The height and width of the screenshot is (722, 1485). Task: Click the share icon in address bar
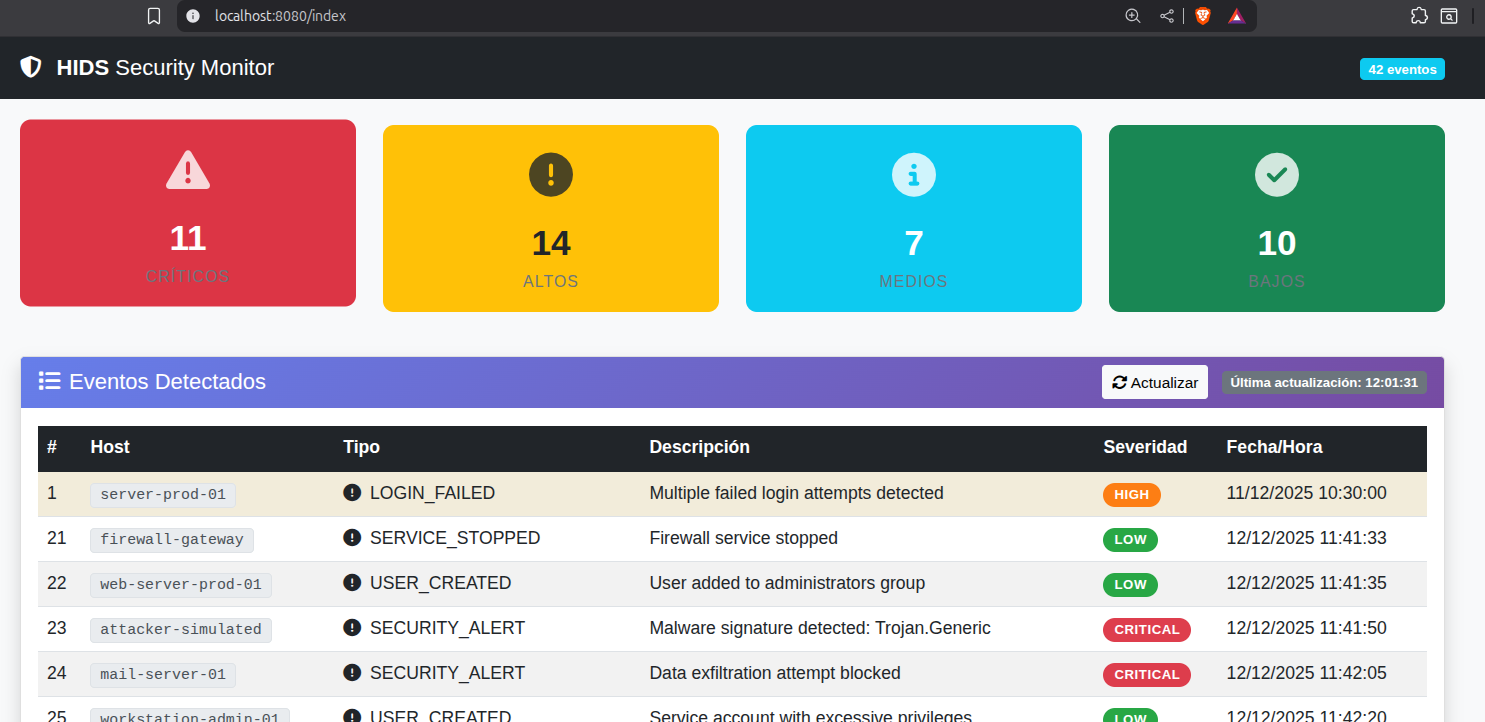[x=1166, y=16]
